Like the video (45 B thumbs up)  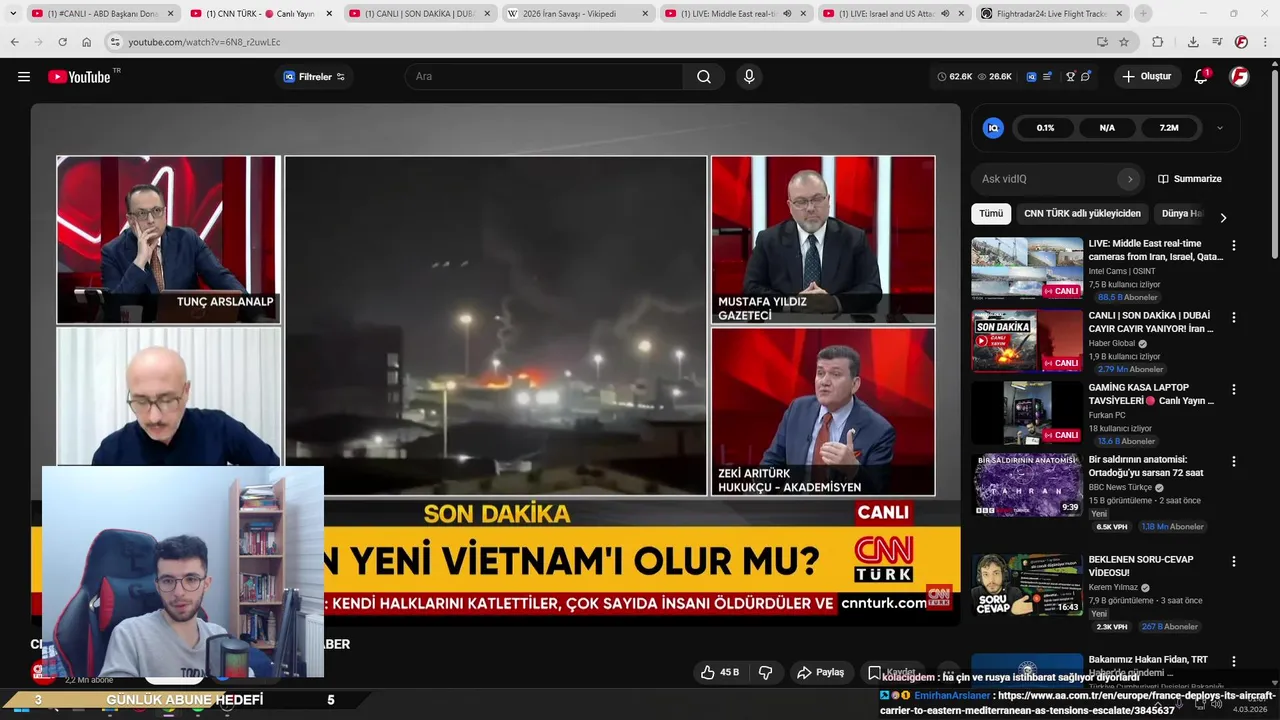coord(721,672)
